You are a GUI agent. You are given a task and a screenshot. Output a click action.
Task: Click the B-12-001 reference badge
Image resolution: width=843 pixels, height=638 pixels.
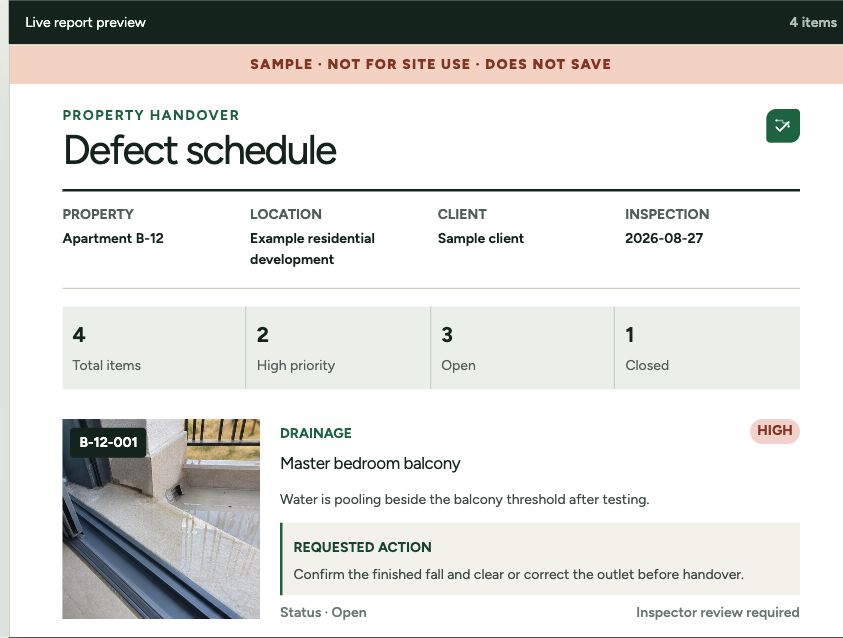(x=108, y=442)
